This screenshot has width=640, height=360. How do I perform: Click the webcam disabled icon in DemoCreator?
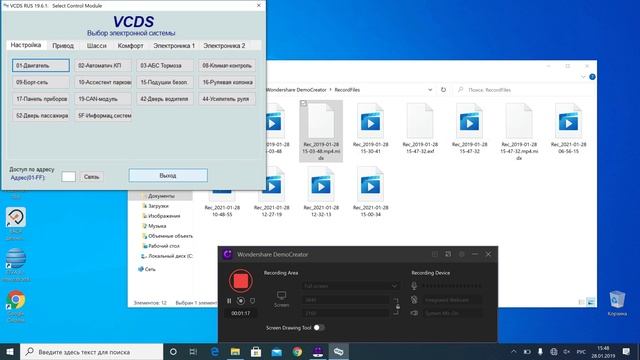point(414,300)
